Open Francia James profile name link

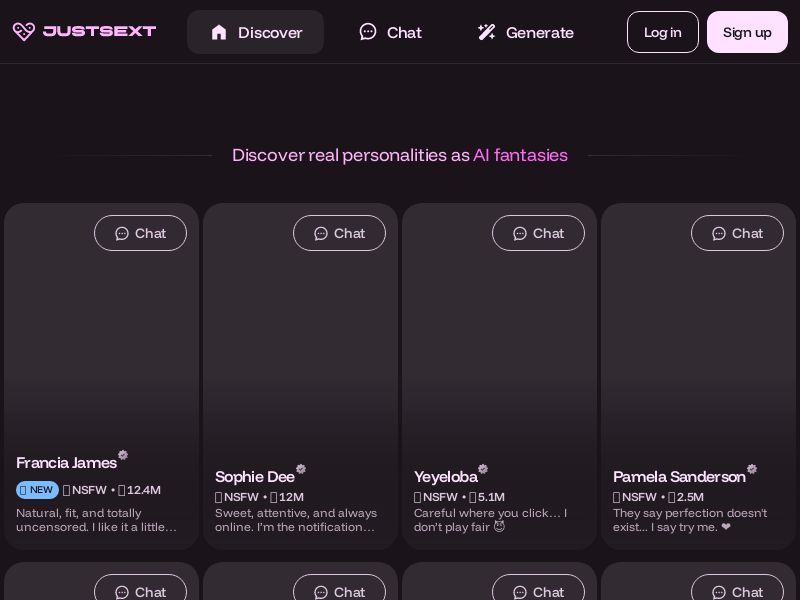click(66, 463)
